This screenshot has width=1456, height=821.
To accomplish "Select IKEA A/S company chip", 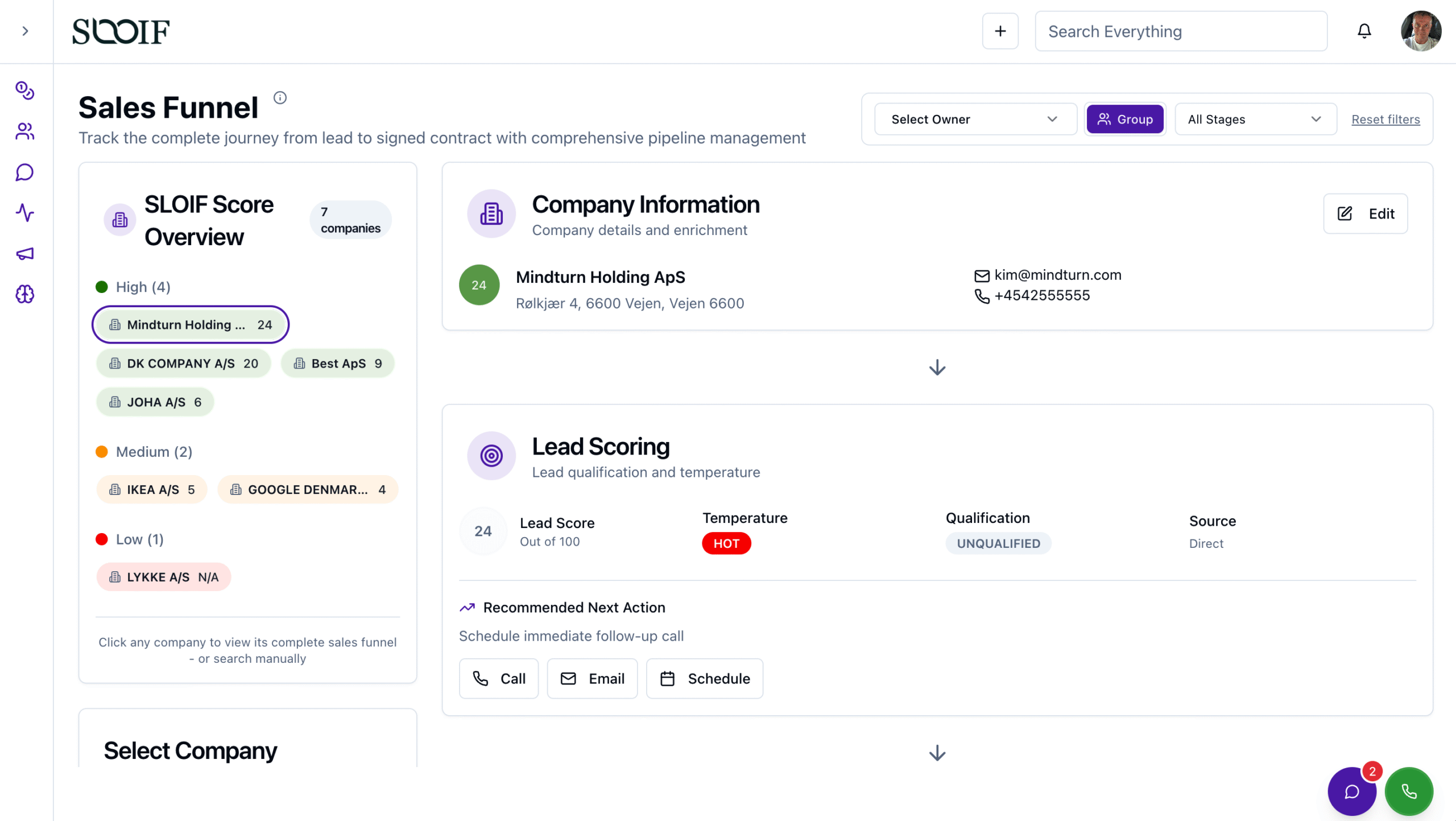I will click(x=151, y=490).
